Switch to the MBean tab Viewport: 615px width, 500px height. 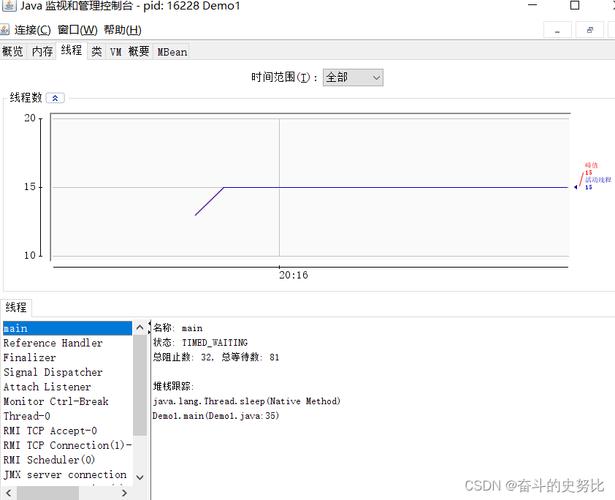coord(172,52)
